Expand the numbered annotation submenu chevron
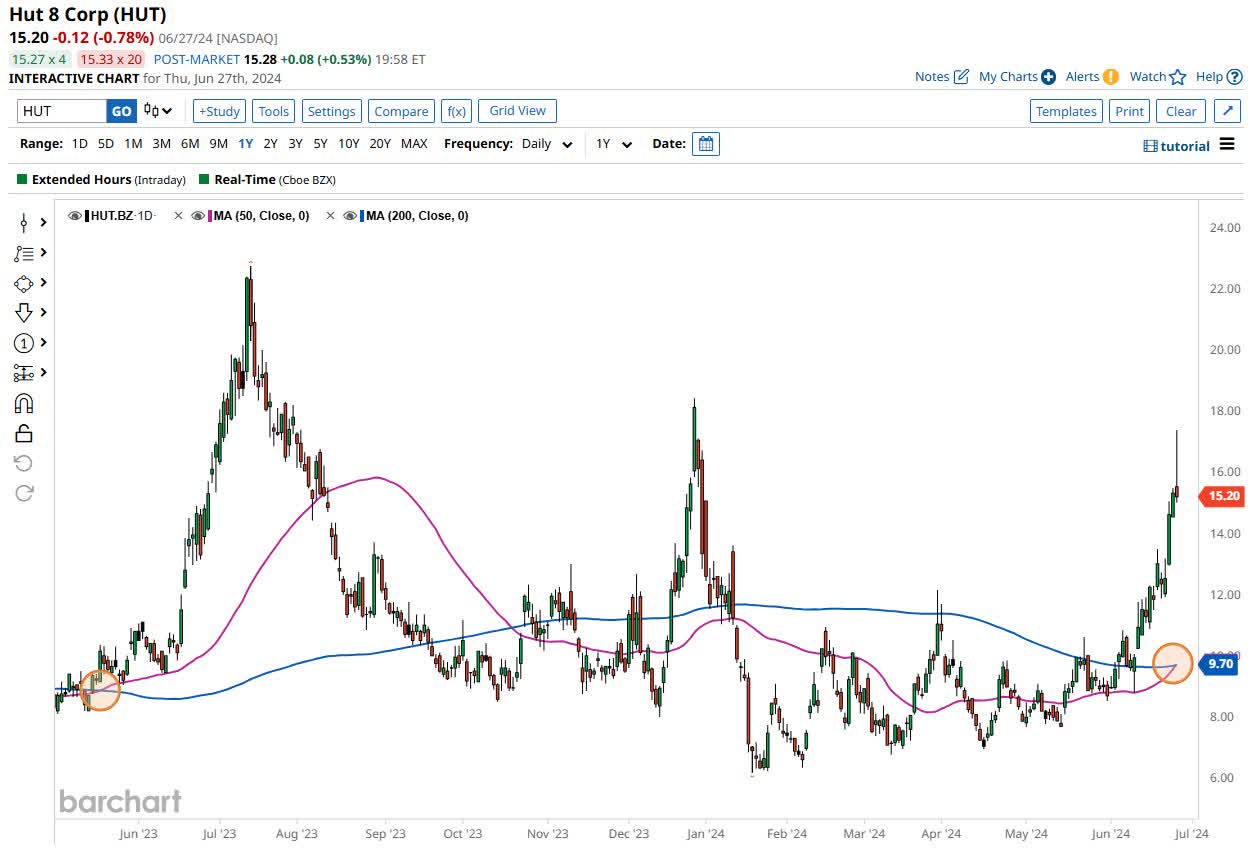The height and width of the screenshot is (854, 1258). point(44,343)
